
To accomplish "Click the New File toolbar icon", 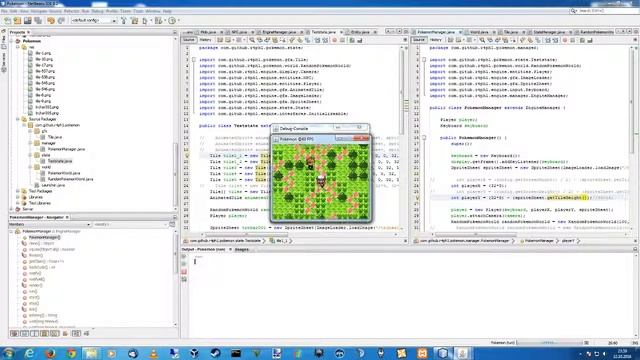I will coord(7,20).
